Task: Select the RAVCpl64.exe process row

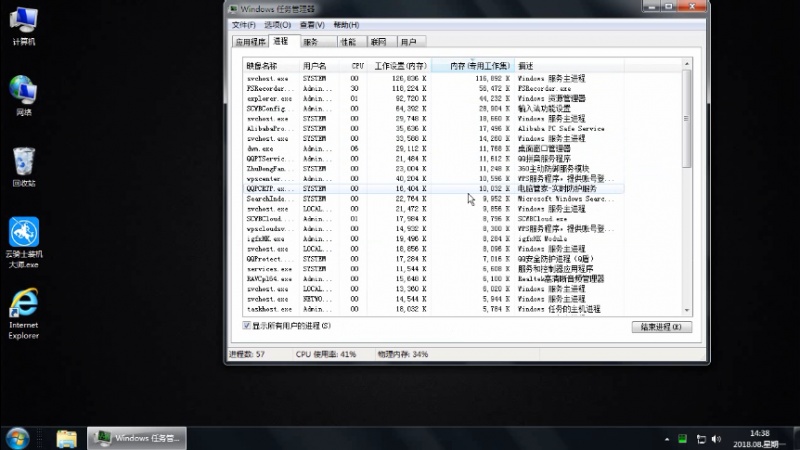Action: (x=433, y=279)
